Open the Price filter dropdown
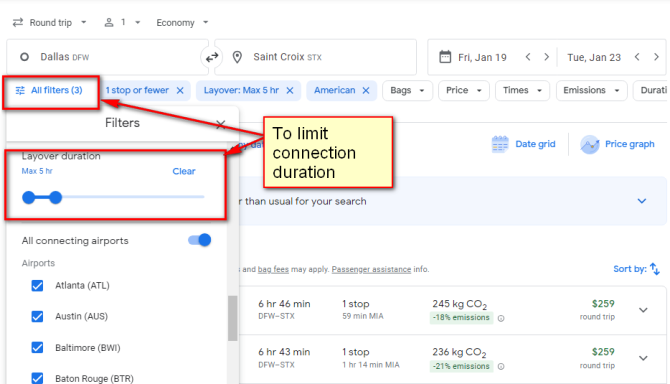 pos(464,91)
